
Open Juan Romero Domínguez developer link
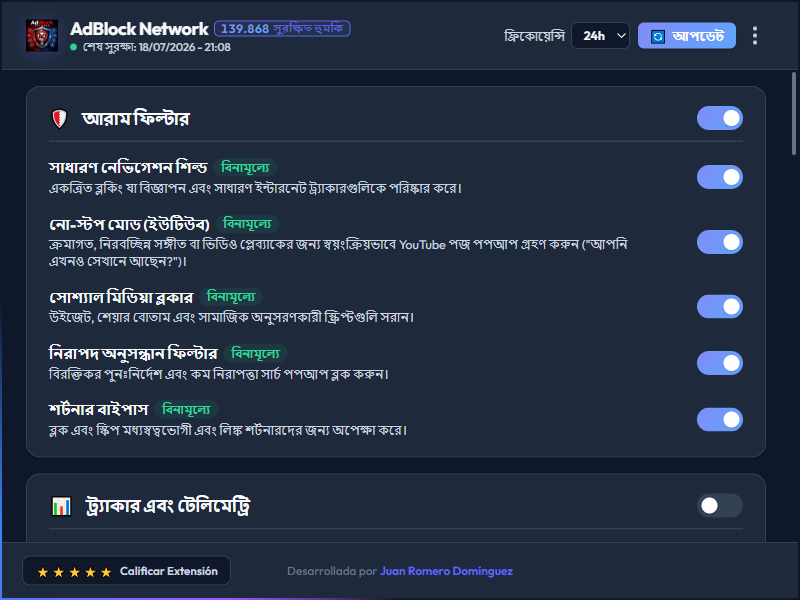(x=446, y=571)
